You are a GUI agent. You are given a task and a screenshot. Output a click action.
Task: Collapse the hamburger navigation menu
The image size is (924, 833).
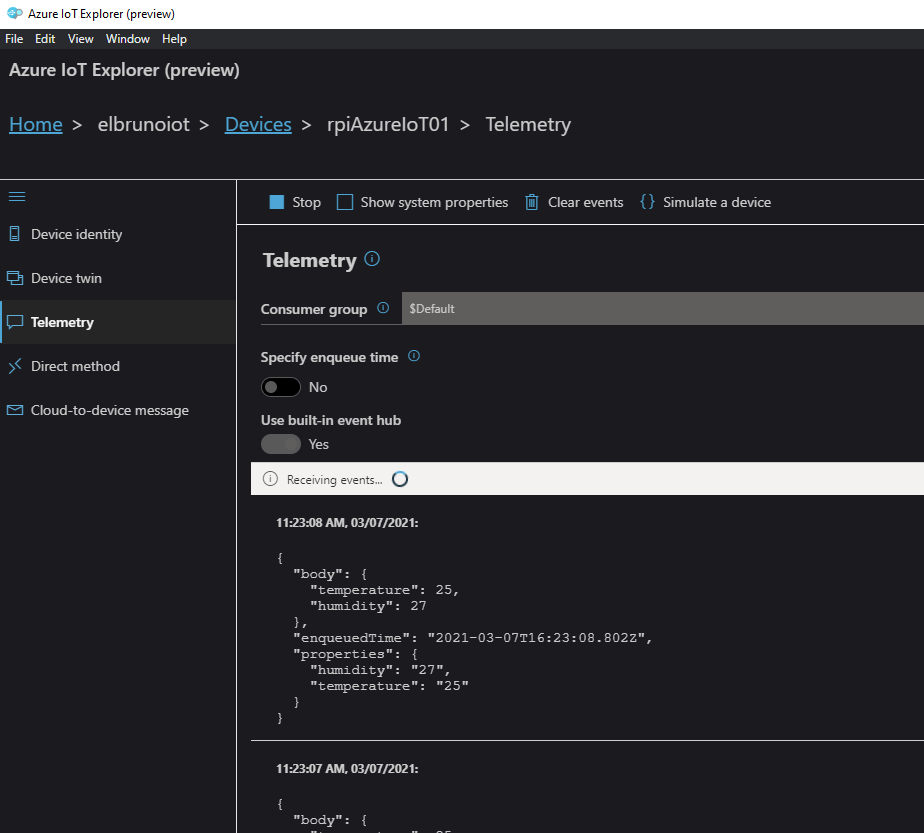click(17, 197)
